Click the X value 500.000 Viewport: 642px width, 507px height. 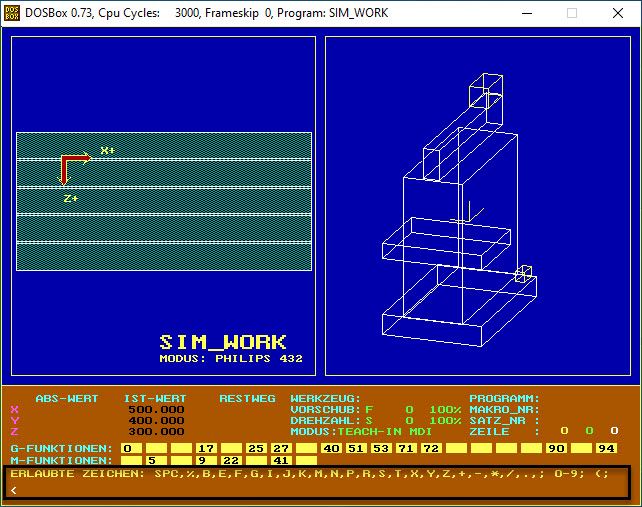(156, 410)
